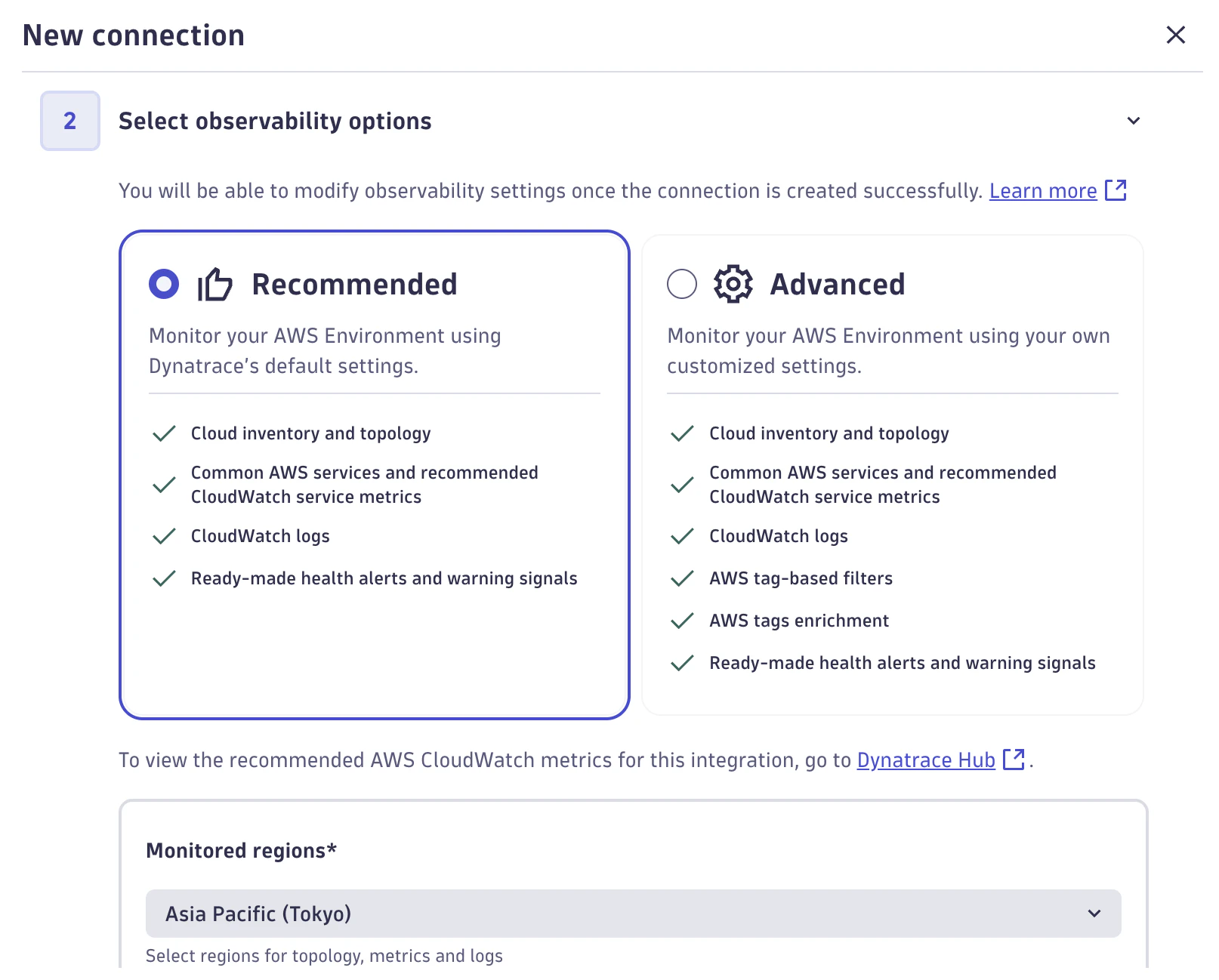Click the Recommended CloudWatch logs checkmark icon

point(164,536)
